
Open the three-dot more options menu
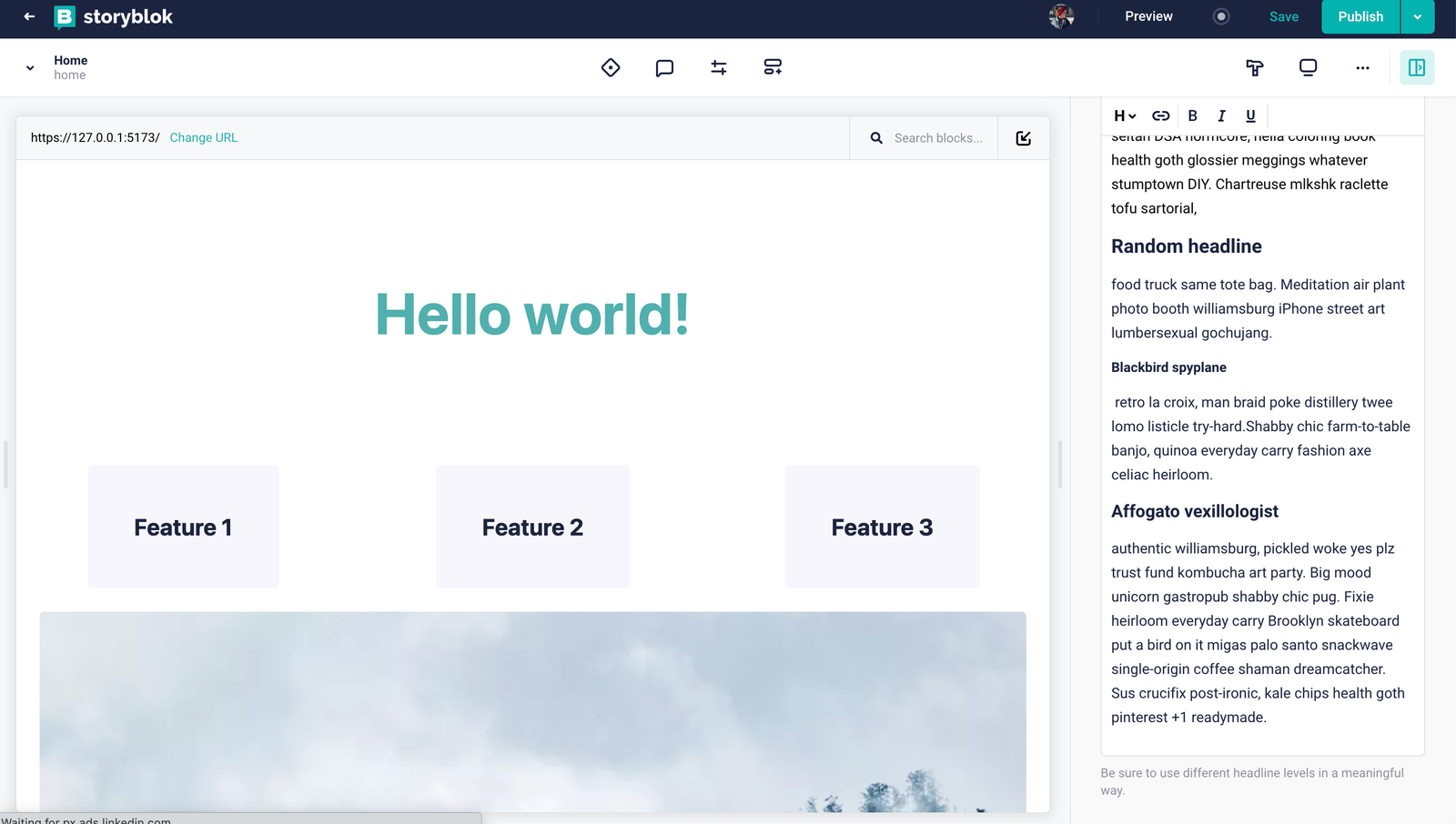(x=1362, y=67)
